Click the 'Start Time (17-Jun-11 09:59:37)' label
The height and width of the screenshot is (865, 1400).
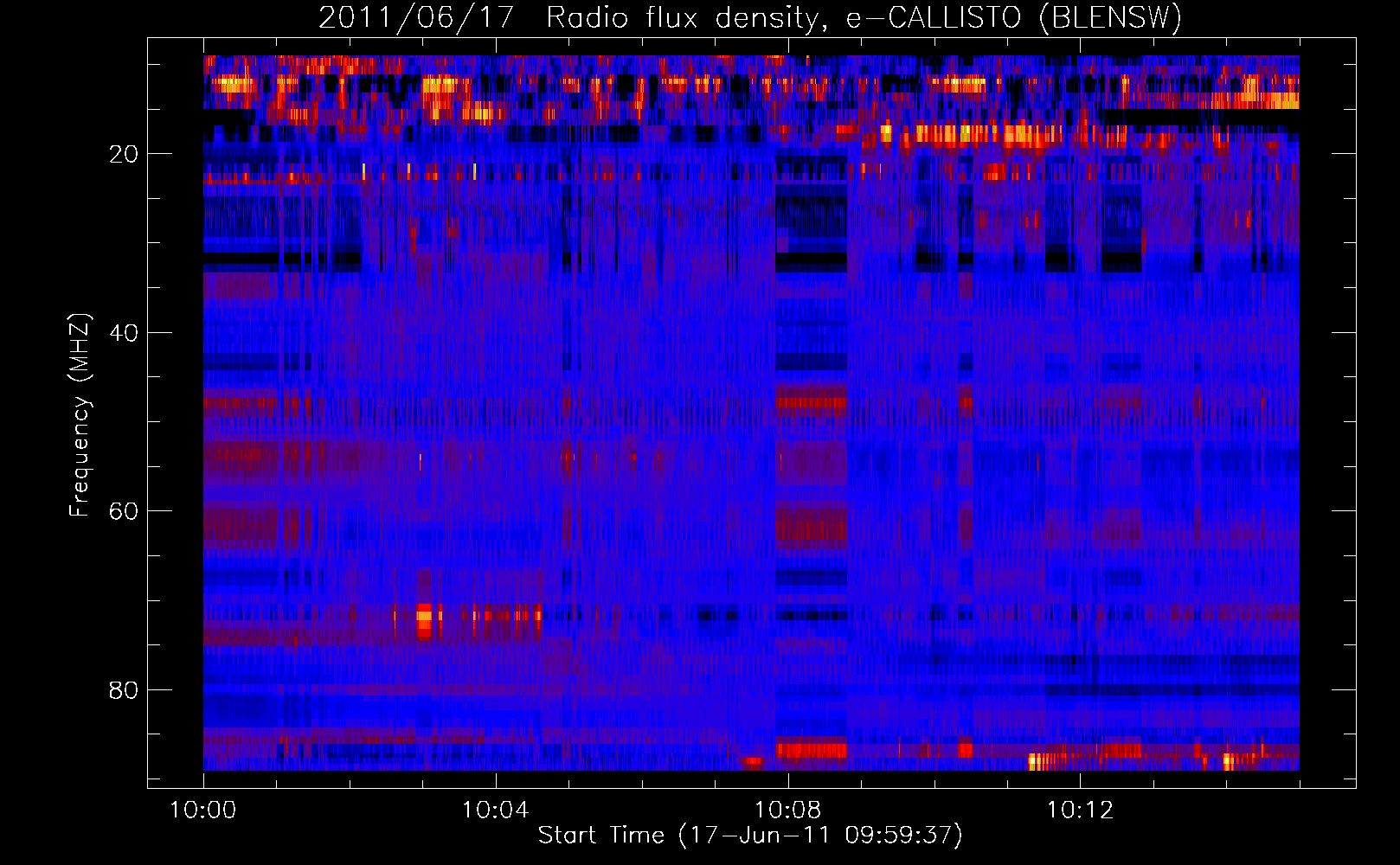click(x=750, y=836)
